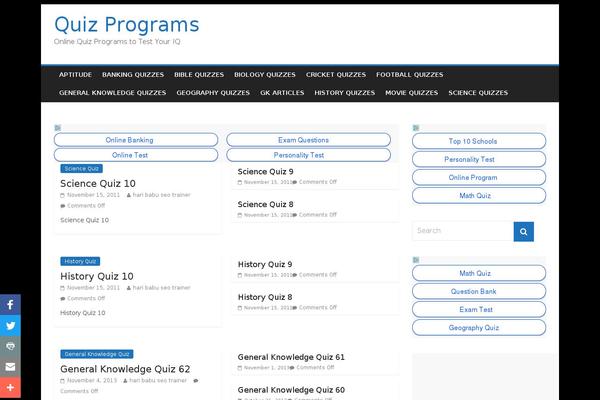
Task: Open the Aptitude menu item
Action: click(x=75, y=74)
